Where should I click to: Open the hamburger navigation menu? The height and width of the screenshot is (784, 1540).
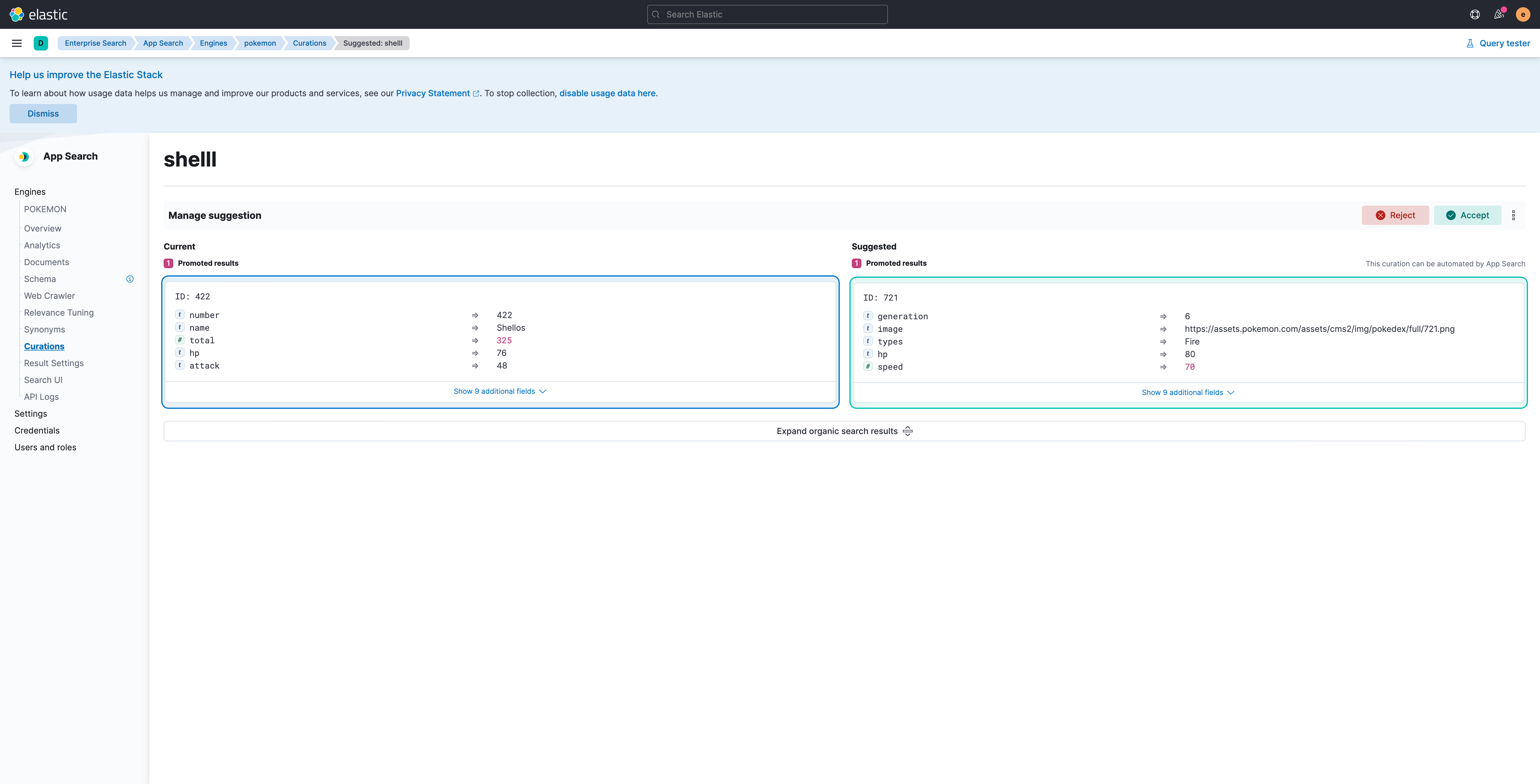(x=17, y=43)
